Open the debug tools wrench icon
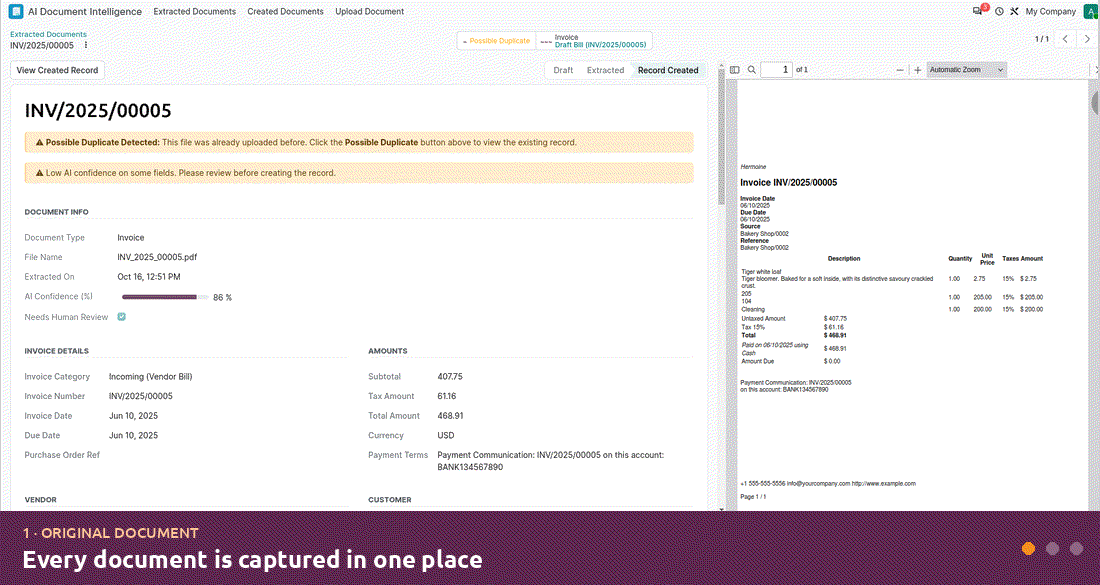Screen dimensions: 1100x585 click(x=1014, y=12)
